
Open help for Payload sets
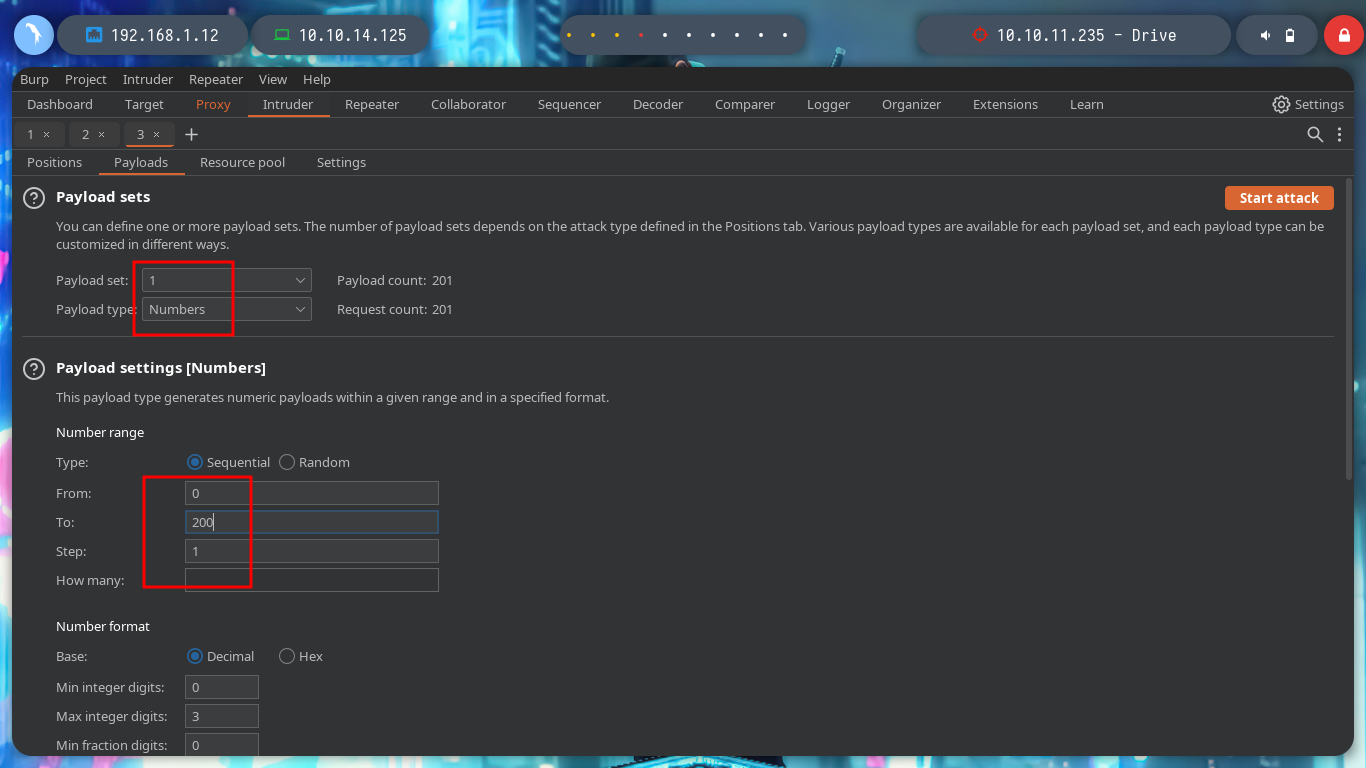coord(34,198)
